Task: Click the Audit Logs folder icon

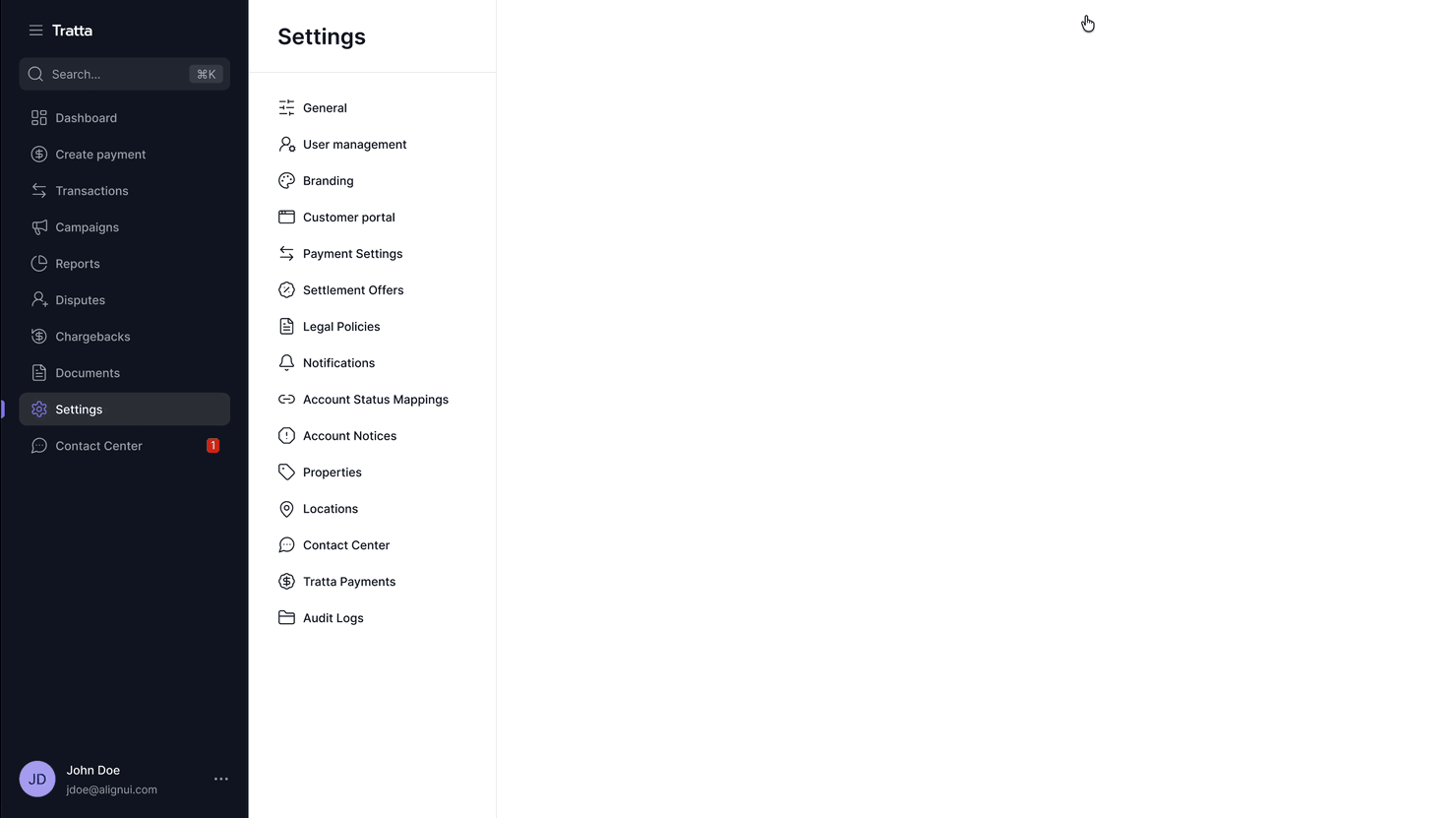Action: 286,618
